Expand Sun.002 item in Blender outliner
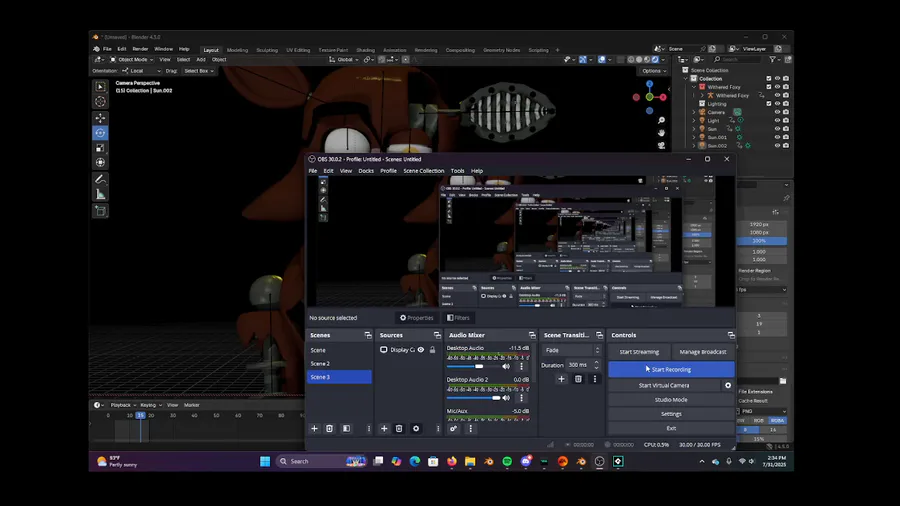 (x=693, y=146)
